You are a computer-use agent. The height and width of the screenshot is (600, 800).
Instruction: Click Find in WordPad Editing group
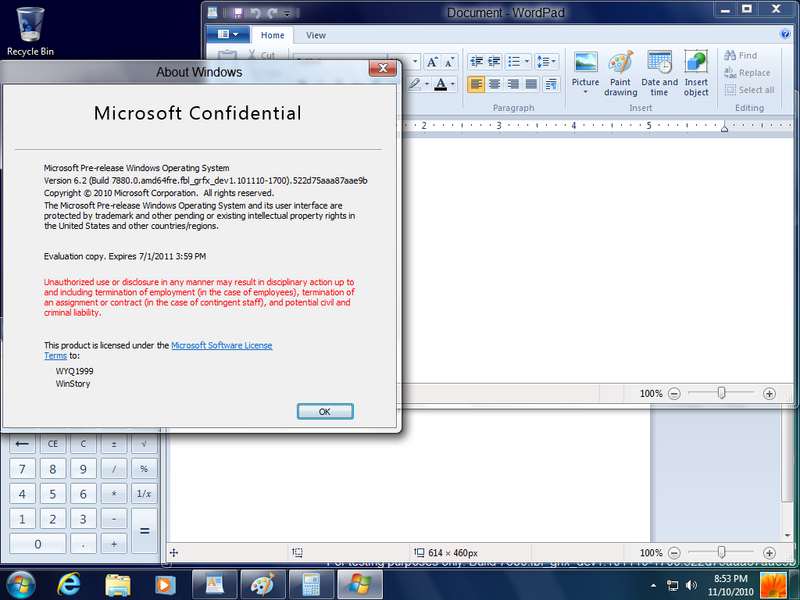click(741, 55)
